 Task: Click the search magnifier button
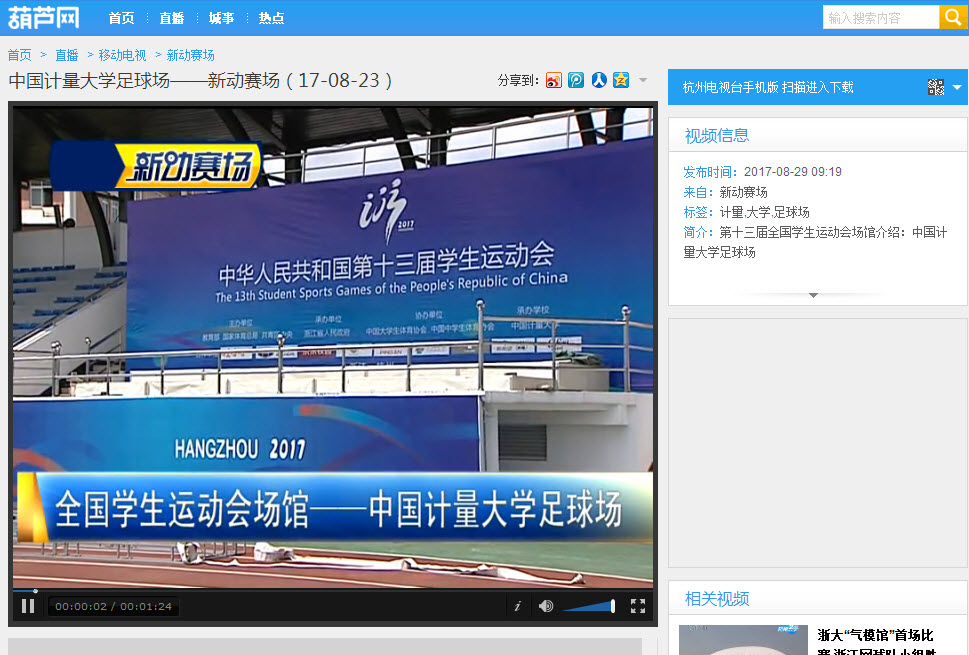tap(953, 18)
